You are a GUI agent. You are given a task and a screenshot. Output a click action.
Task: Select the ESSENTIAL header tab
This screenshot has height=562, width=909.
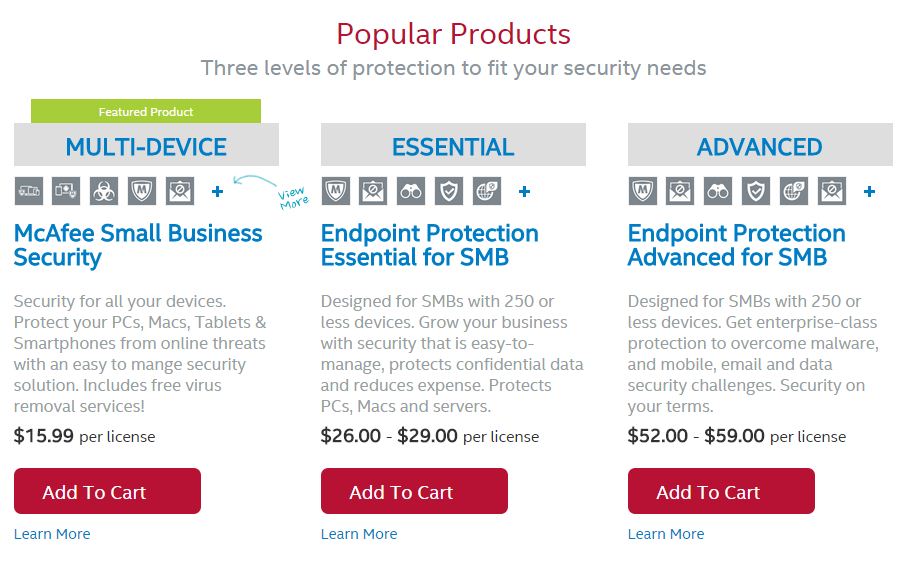(x=453, y=146)
